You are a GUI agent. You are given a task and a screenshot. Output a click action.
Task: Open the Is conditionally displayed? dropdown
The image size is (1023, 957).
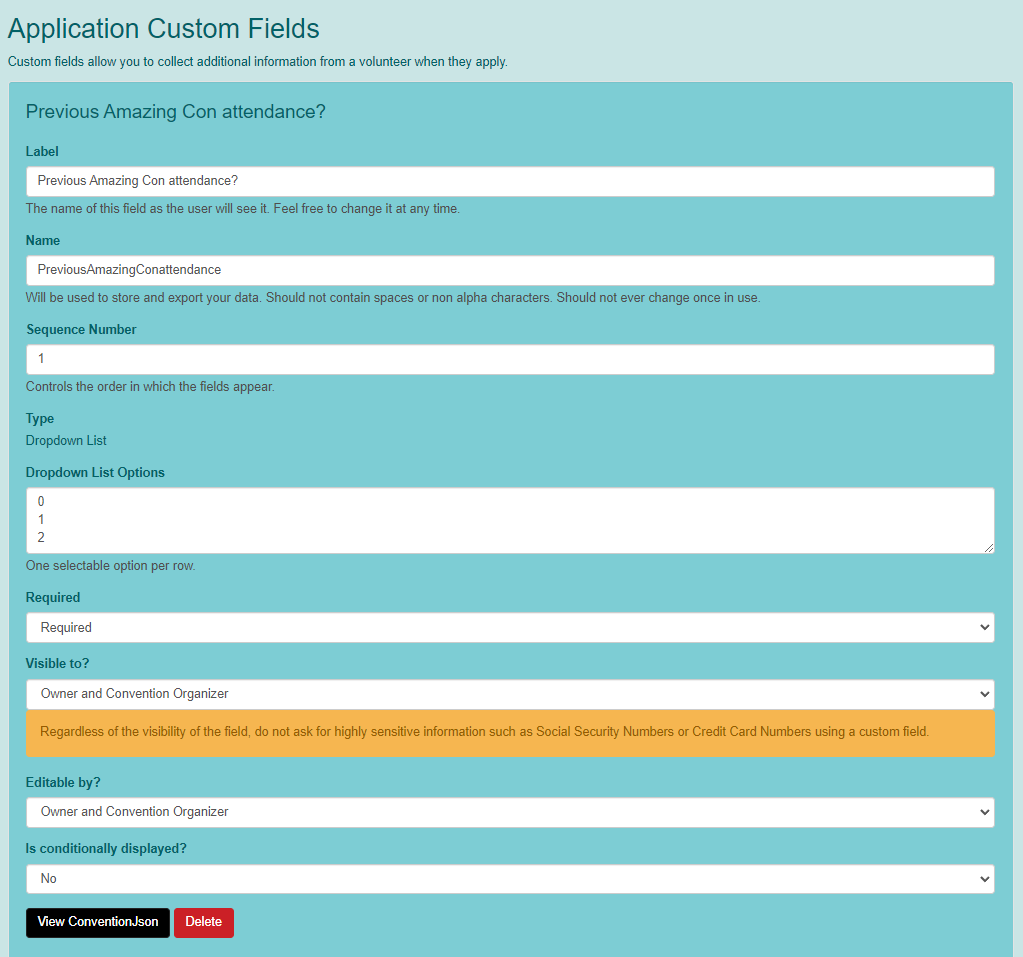510,879
